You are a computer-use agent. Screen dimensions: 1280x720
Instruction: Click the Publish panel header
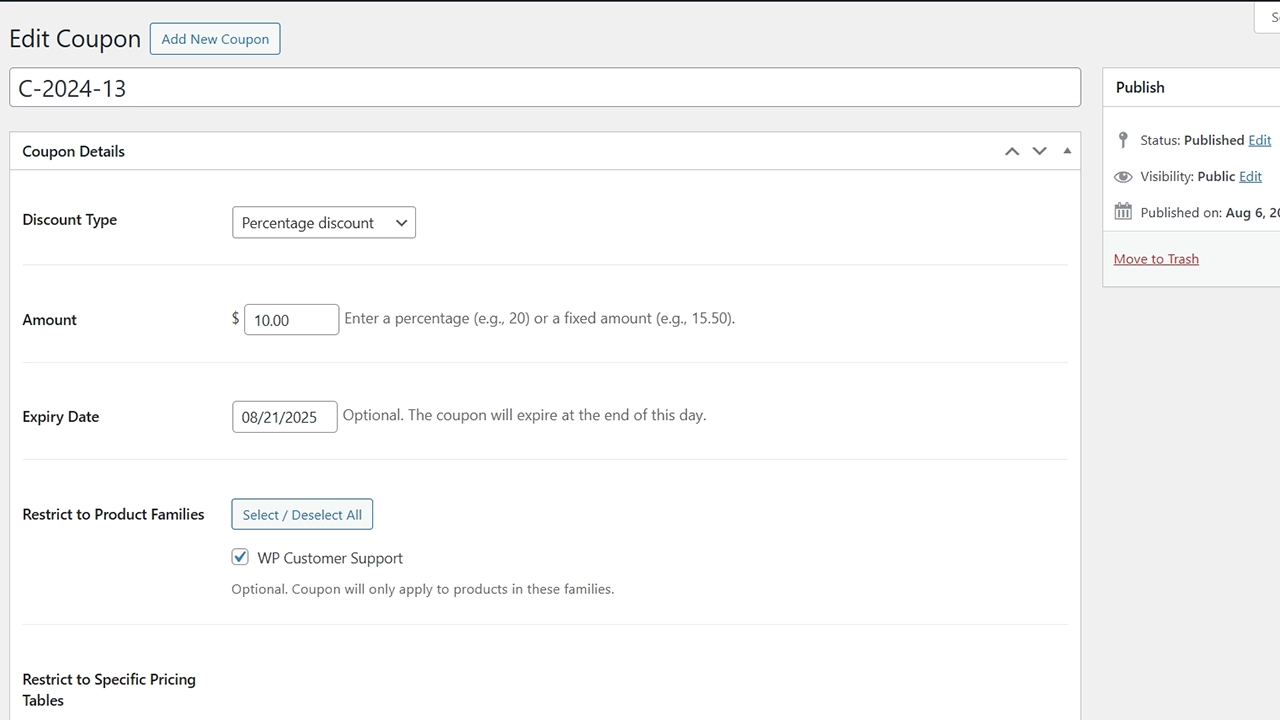1140,87
